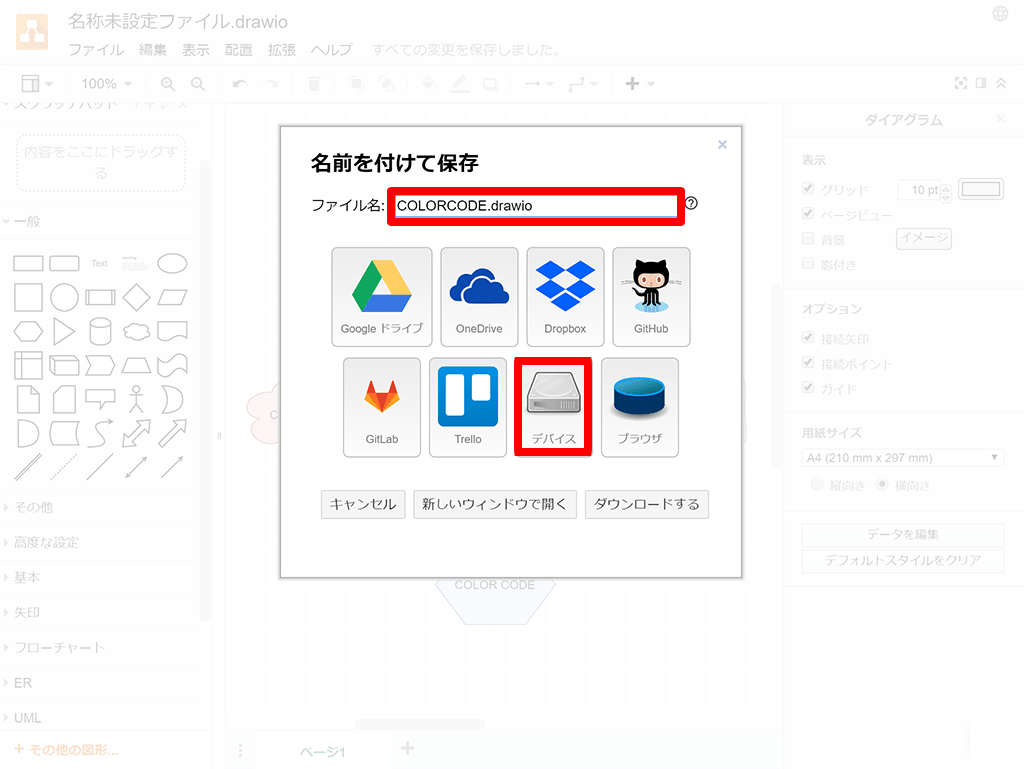Click the draw.io logo icon
Screen dimensions: 1024x769
[x=32, y=31]
